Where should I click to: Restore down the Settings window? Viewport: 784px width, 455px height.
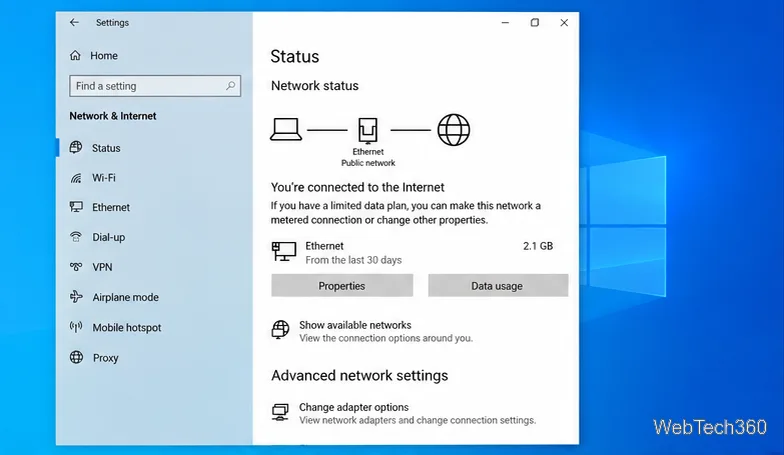coord(534,22)
